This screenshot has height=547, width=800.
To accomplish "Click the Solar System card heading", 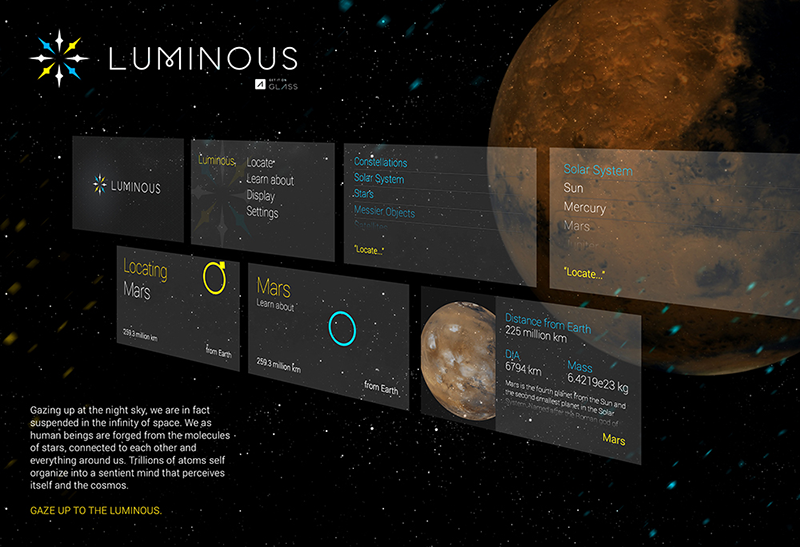I will pos(598,170).
